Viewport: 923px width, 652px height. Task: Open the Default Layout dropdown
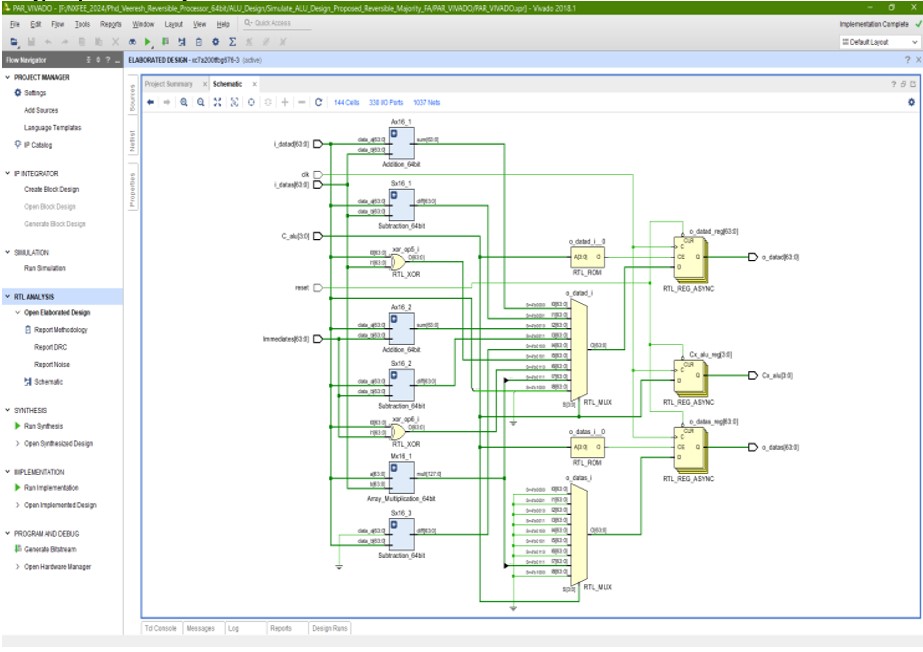point(879,42)
